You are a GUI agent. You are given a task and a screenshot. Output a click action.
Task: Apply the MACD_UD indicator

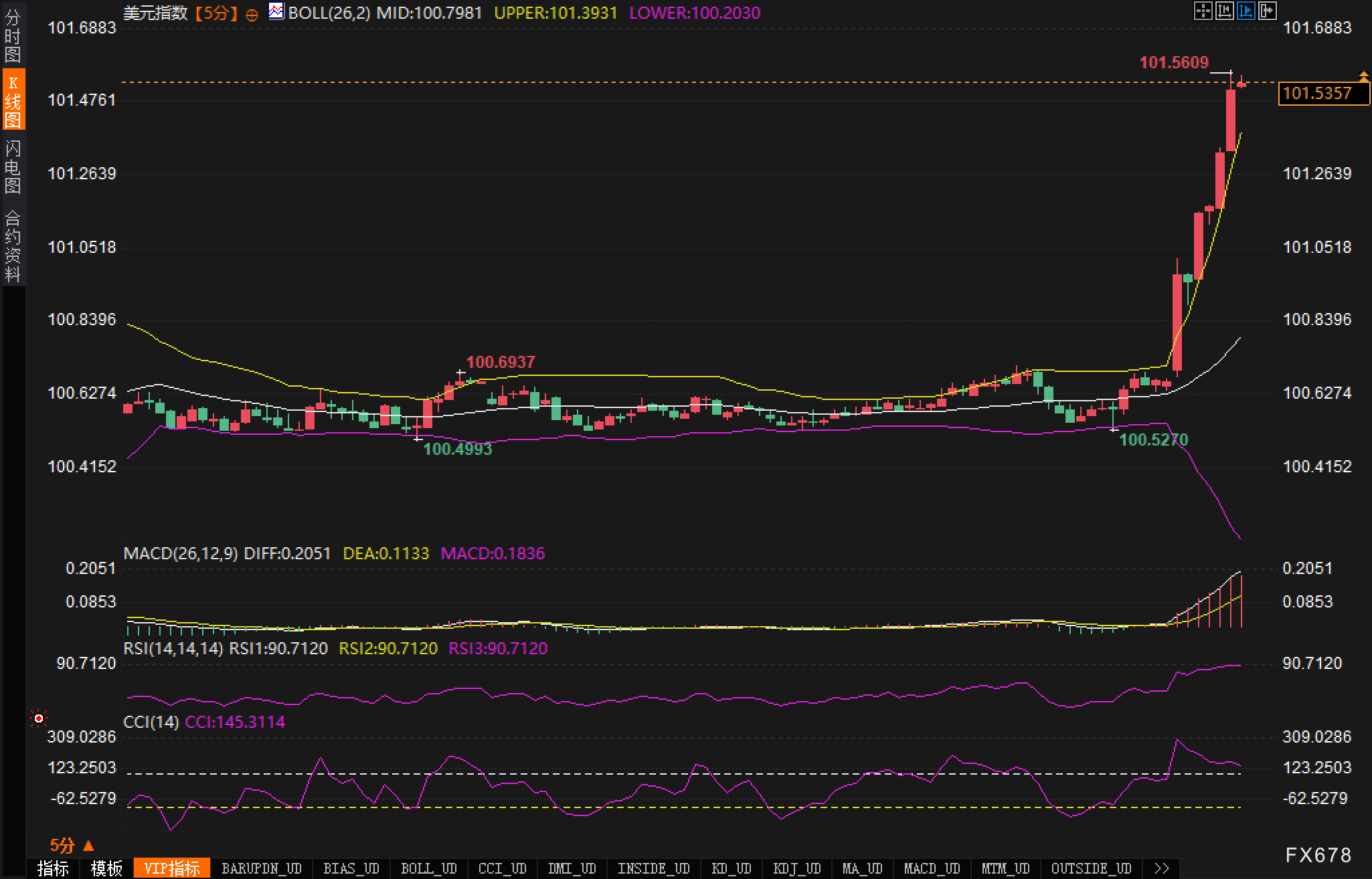[x=932, y=868]
